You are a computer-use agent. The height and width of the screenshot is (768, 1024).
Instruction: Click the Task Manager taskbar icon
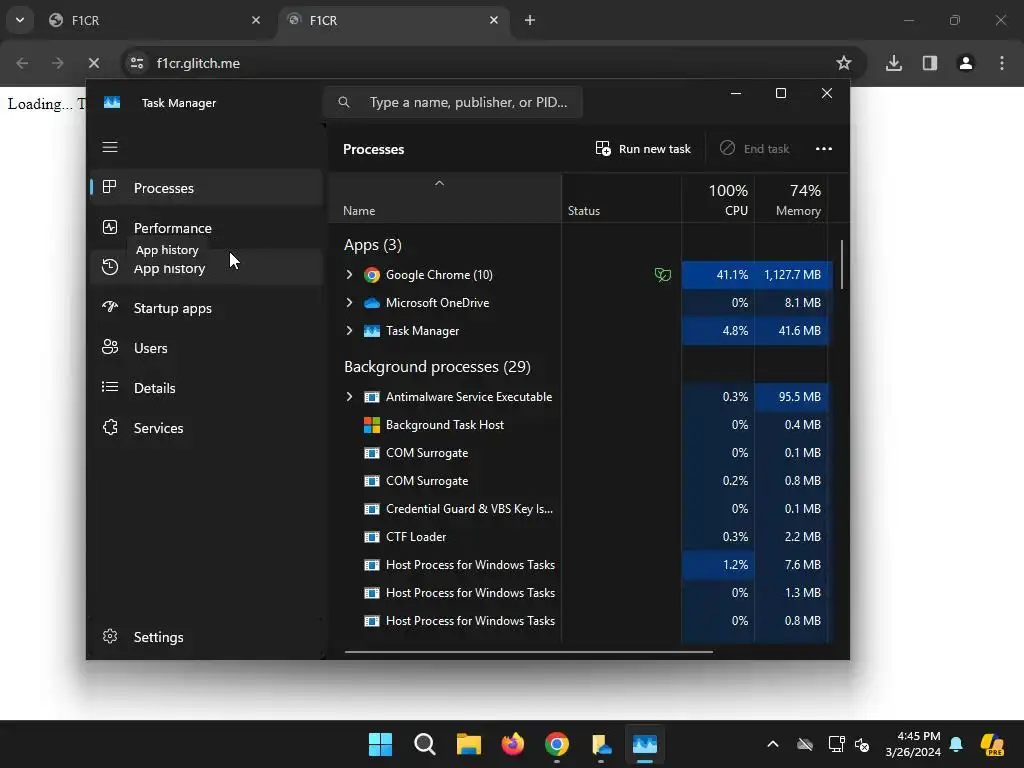[645, 744]
